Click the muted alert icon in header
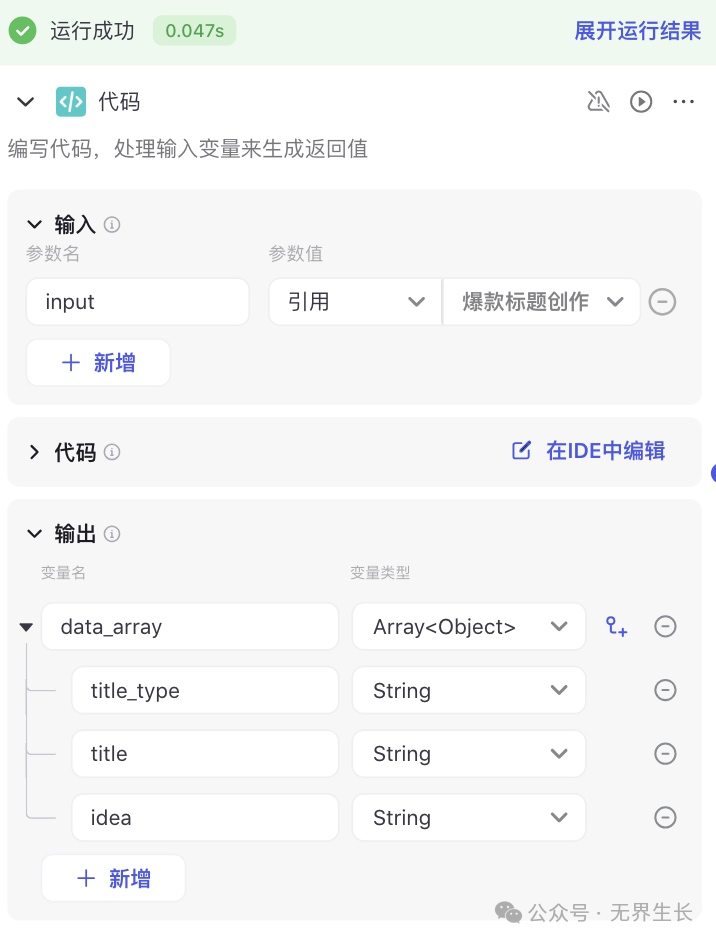 coord(598,101)
